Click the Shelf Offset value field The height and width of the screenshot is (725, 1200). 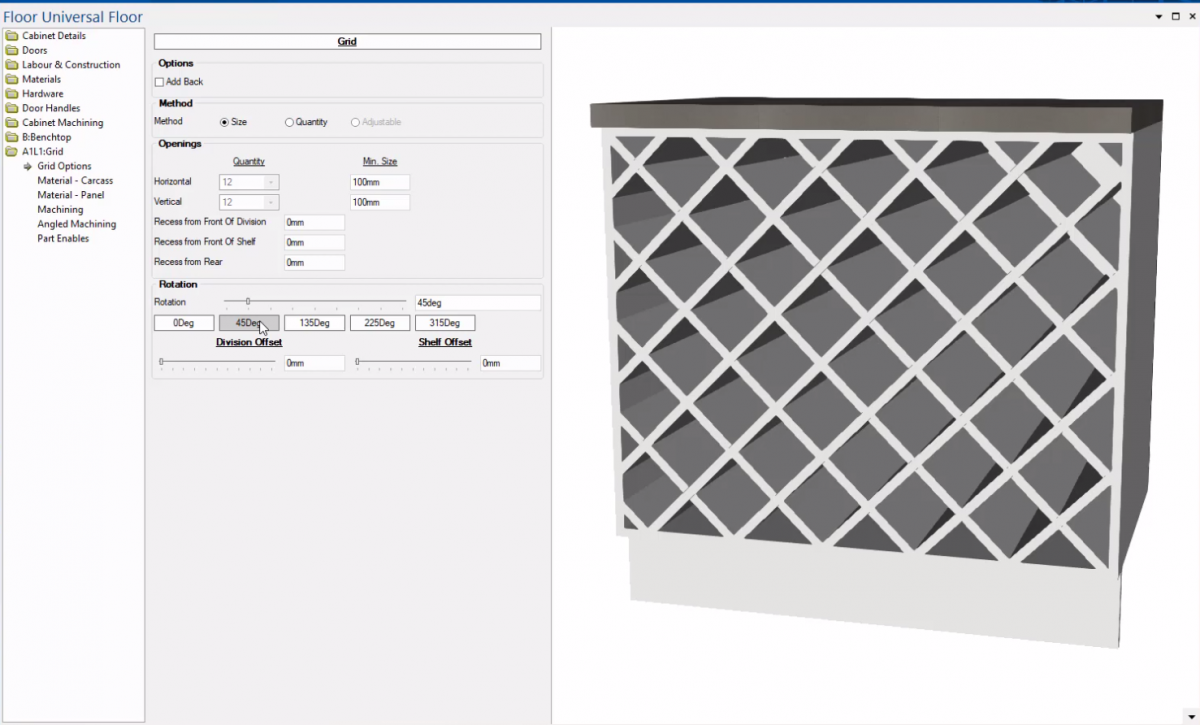pos(510,363)
